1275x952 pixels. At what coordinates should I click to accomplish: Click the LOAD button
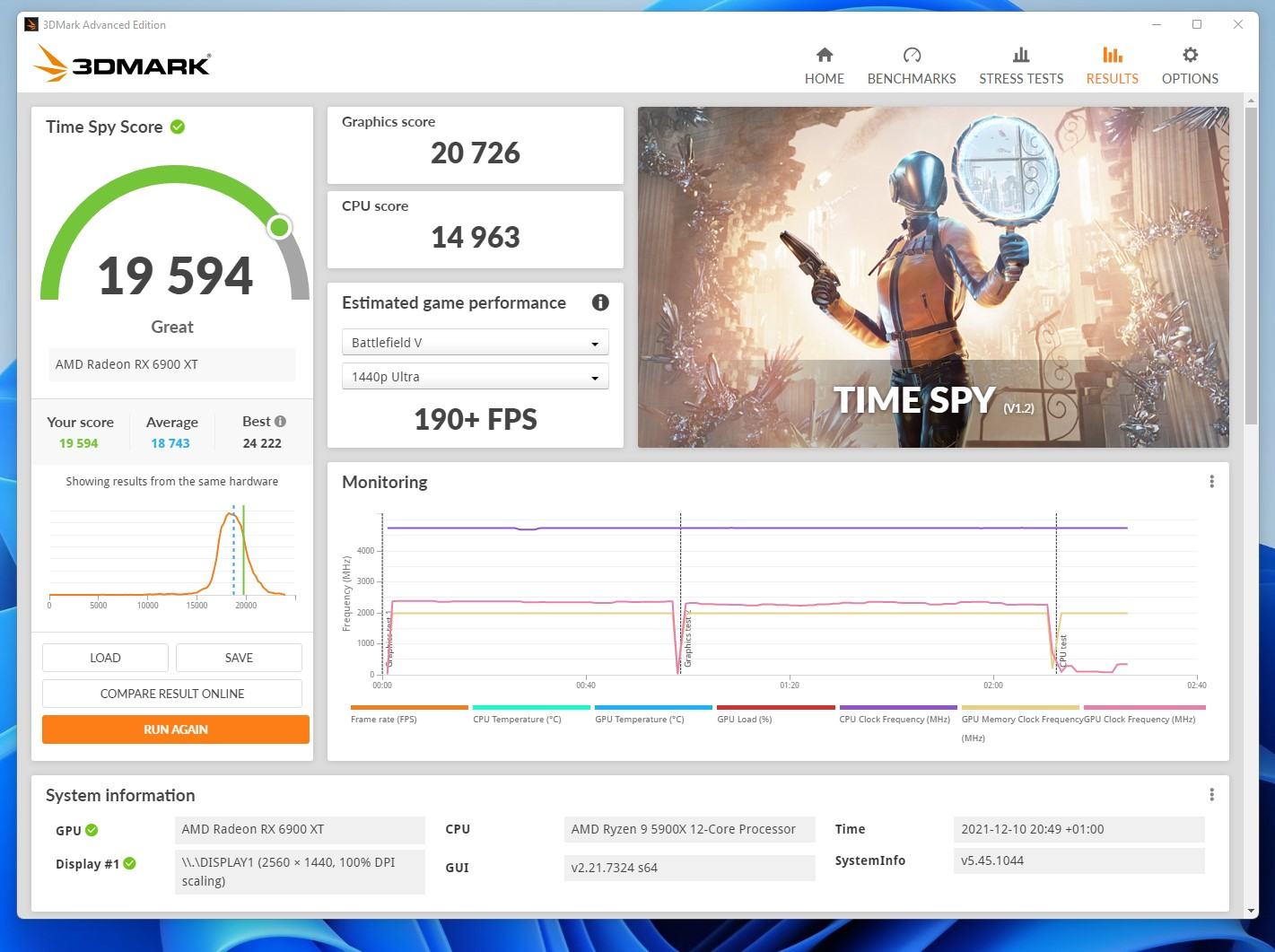[x=105, y=658]
